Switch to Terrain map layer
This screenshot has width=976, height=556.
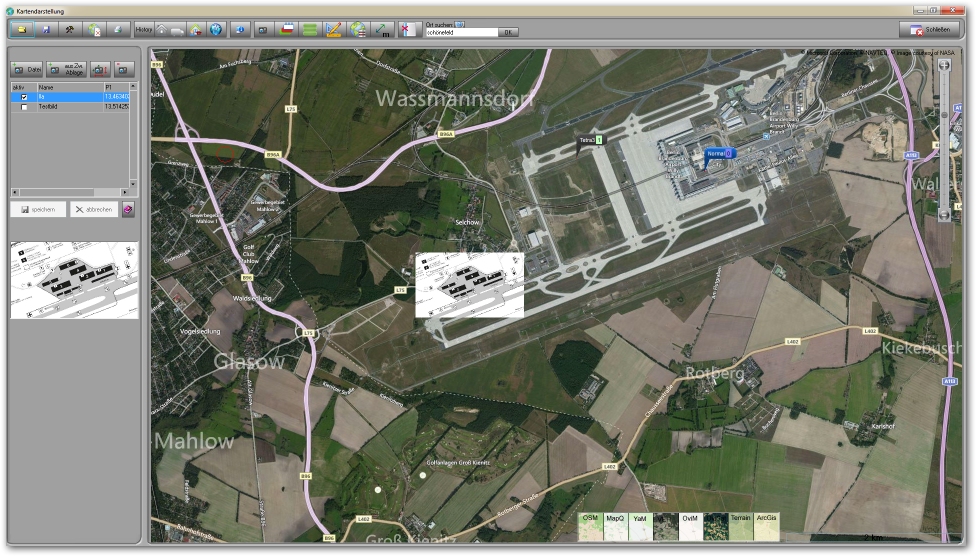click(741, 527)
